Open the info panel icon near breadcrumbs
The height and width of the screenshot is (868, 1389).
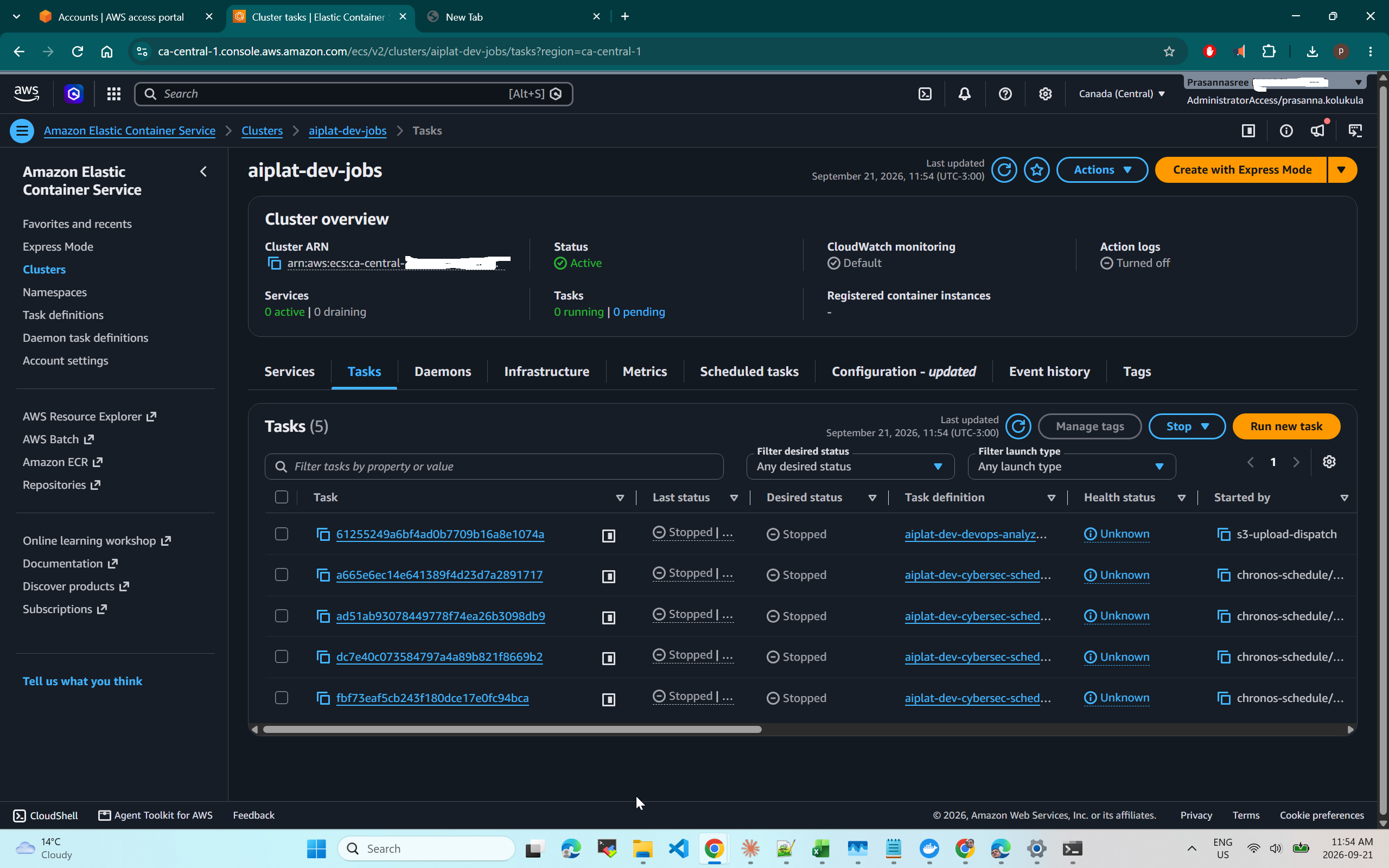click(1286, 131)
